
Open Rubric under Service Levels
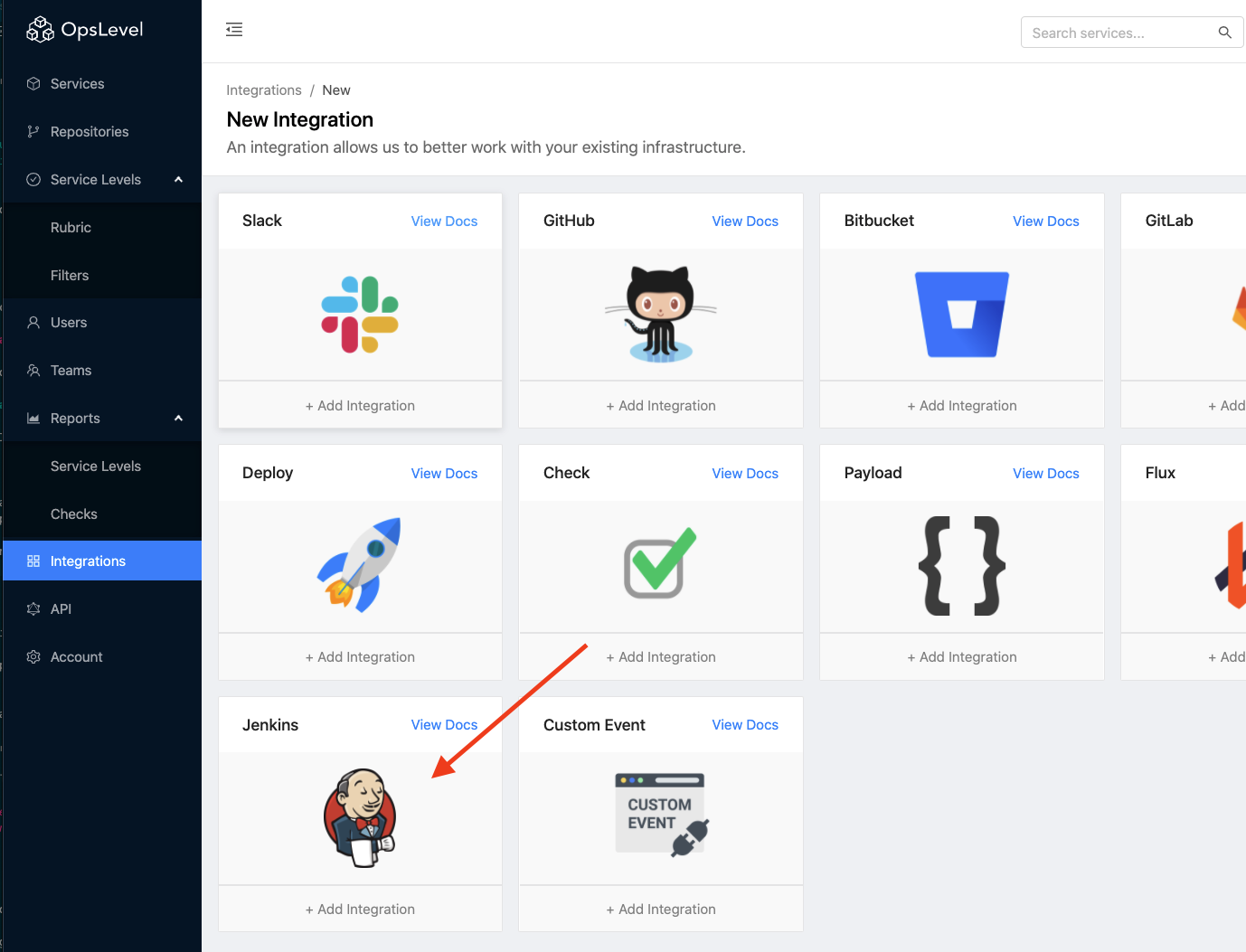tap(102, 228)
